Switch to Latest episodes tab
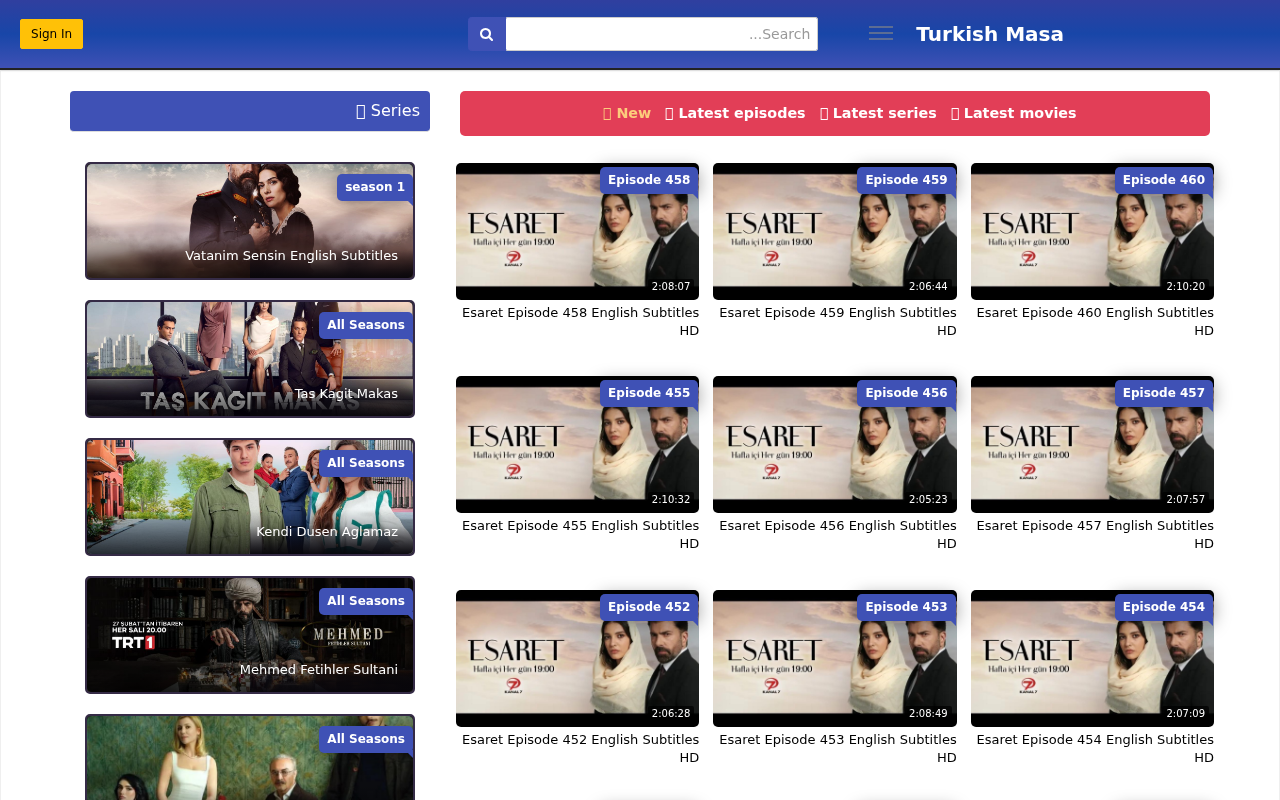1280x800 pixels. point(735,113)
